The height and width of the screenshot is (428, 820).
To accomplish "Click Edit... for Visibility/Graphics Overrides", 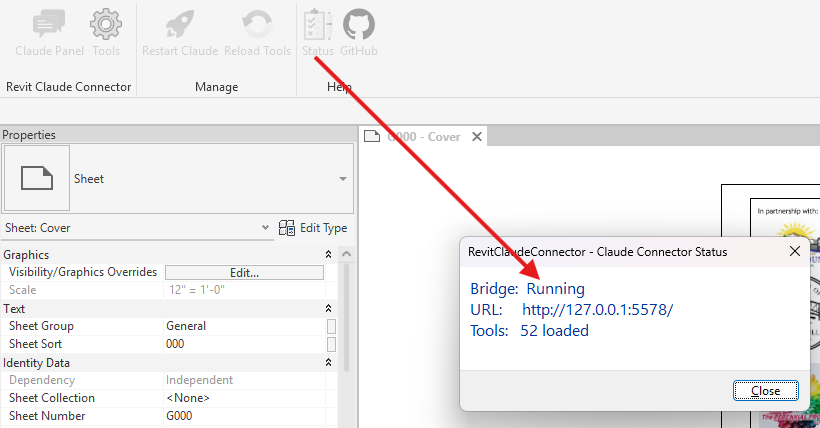I will [244, 272].
